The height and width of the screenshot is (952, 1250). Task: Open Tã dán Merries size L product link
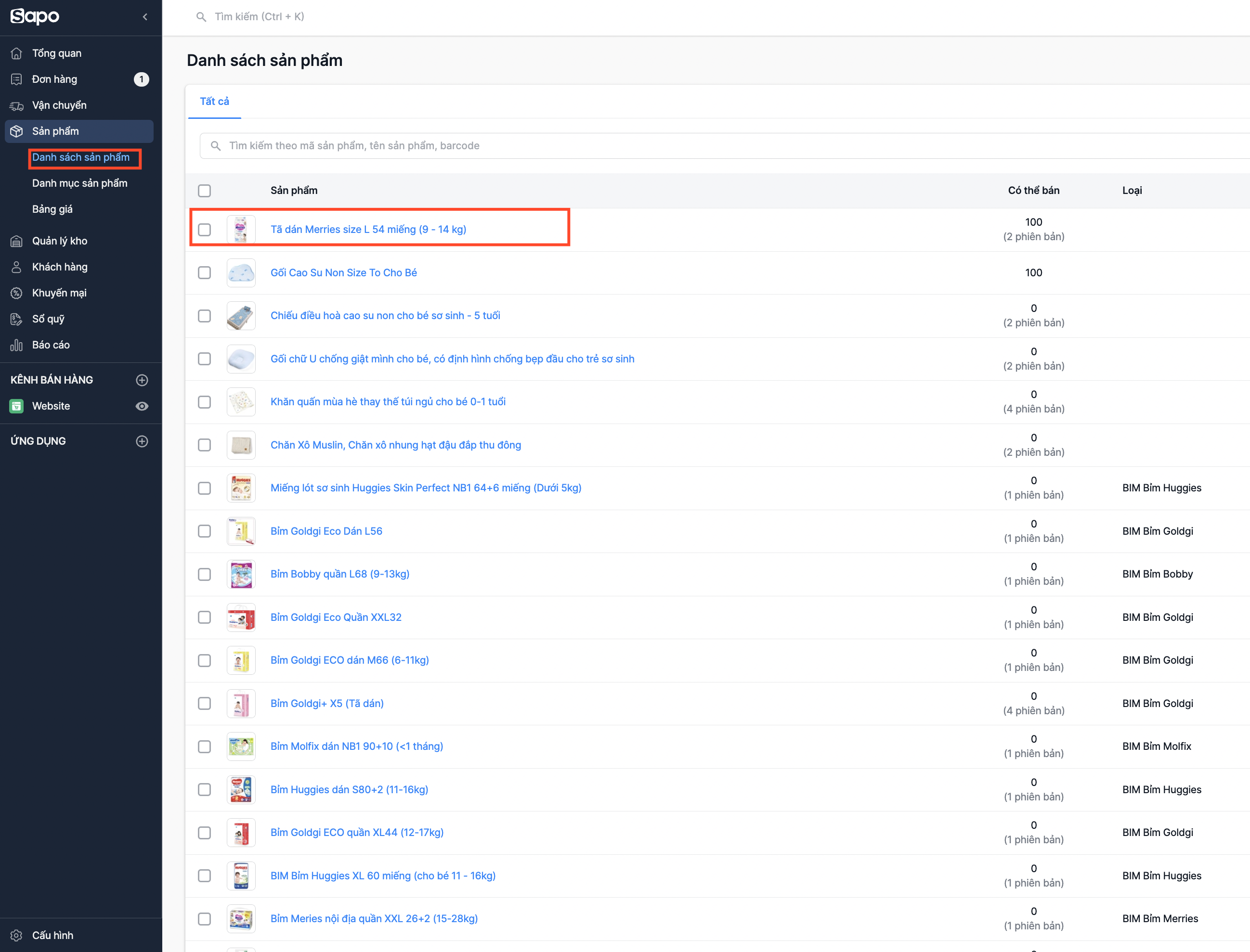pos(368,230)
